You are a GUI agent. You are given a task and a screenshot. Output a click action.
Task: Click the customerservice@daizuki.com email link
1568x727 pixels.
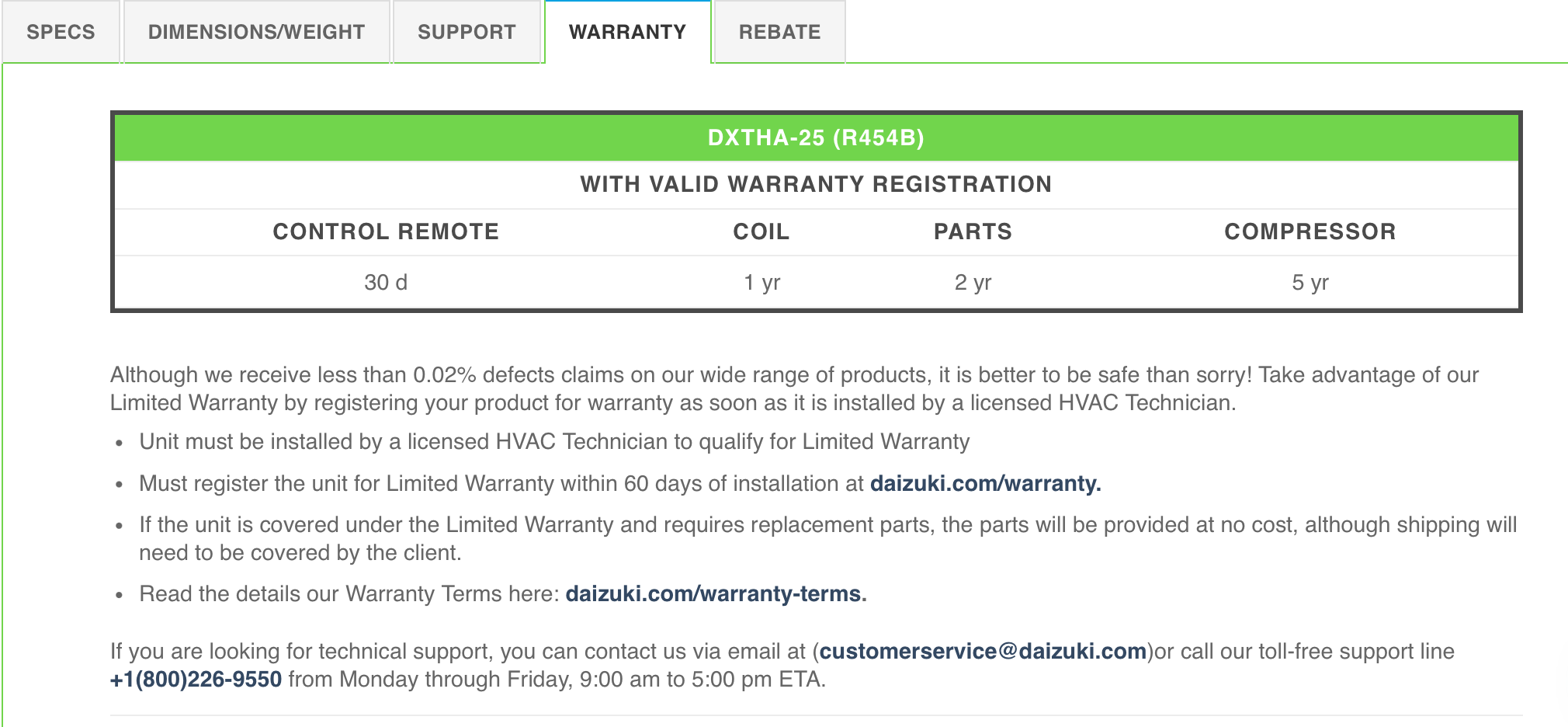[983, 651]
